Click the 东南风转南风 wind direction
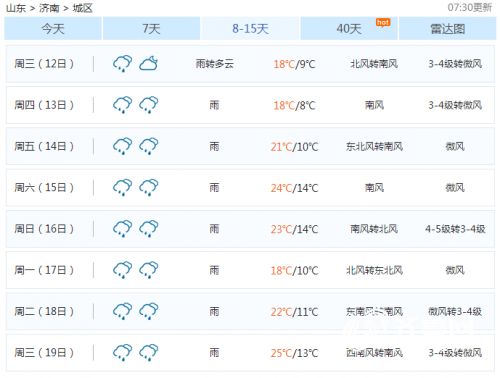Viewport: 500px width, 378px height. point(374,312)
